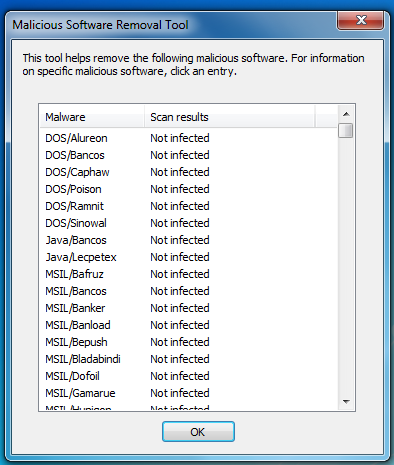Click the scrollbar down arrow
The height and width of the screenshot is (465, 394).
coord(346,402)
